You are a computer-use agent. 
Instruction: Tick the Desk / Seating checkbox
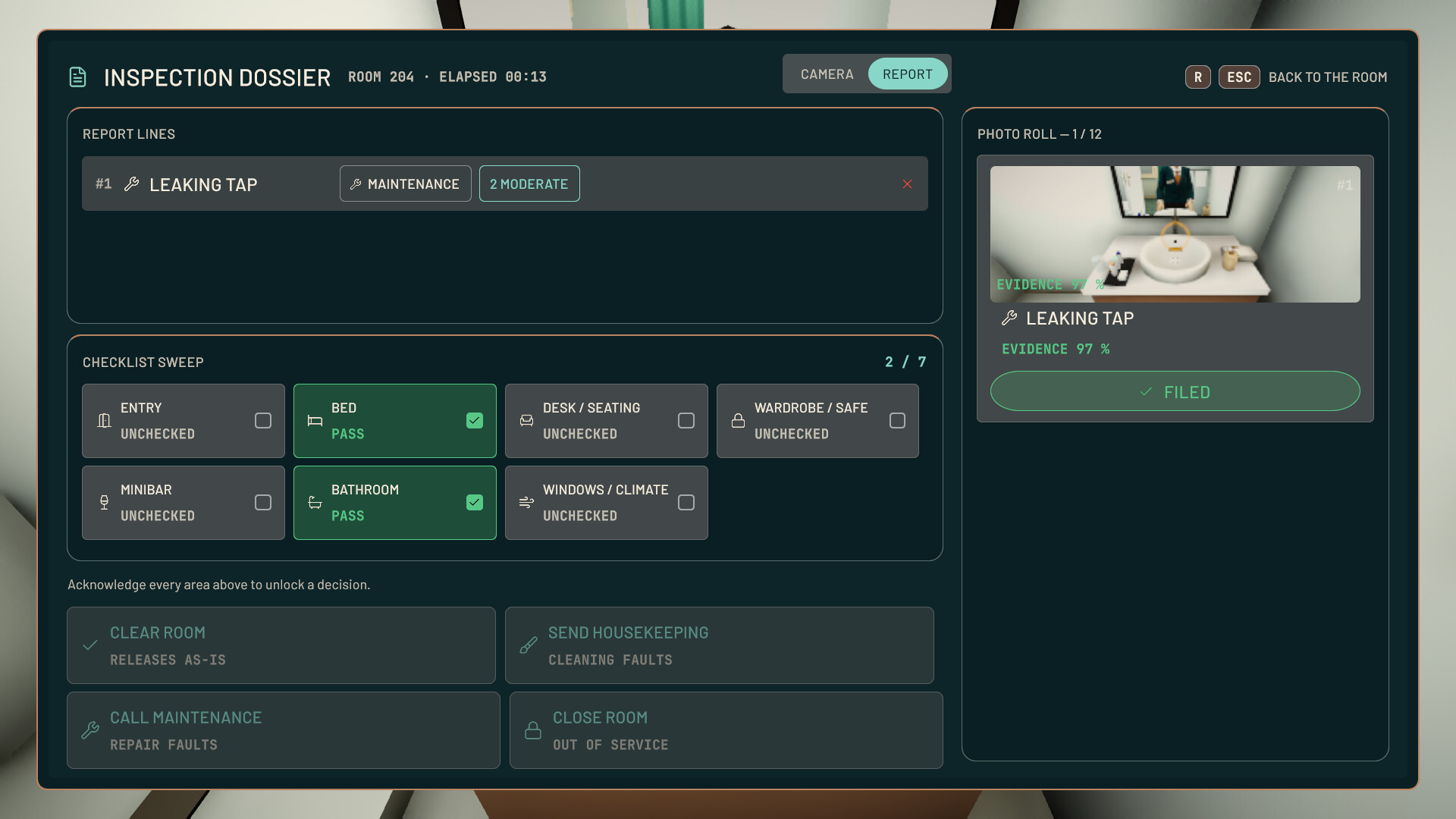[x=686, y=421]
